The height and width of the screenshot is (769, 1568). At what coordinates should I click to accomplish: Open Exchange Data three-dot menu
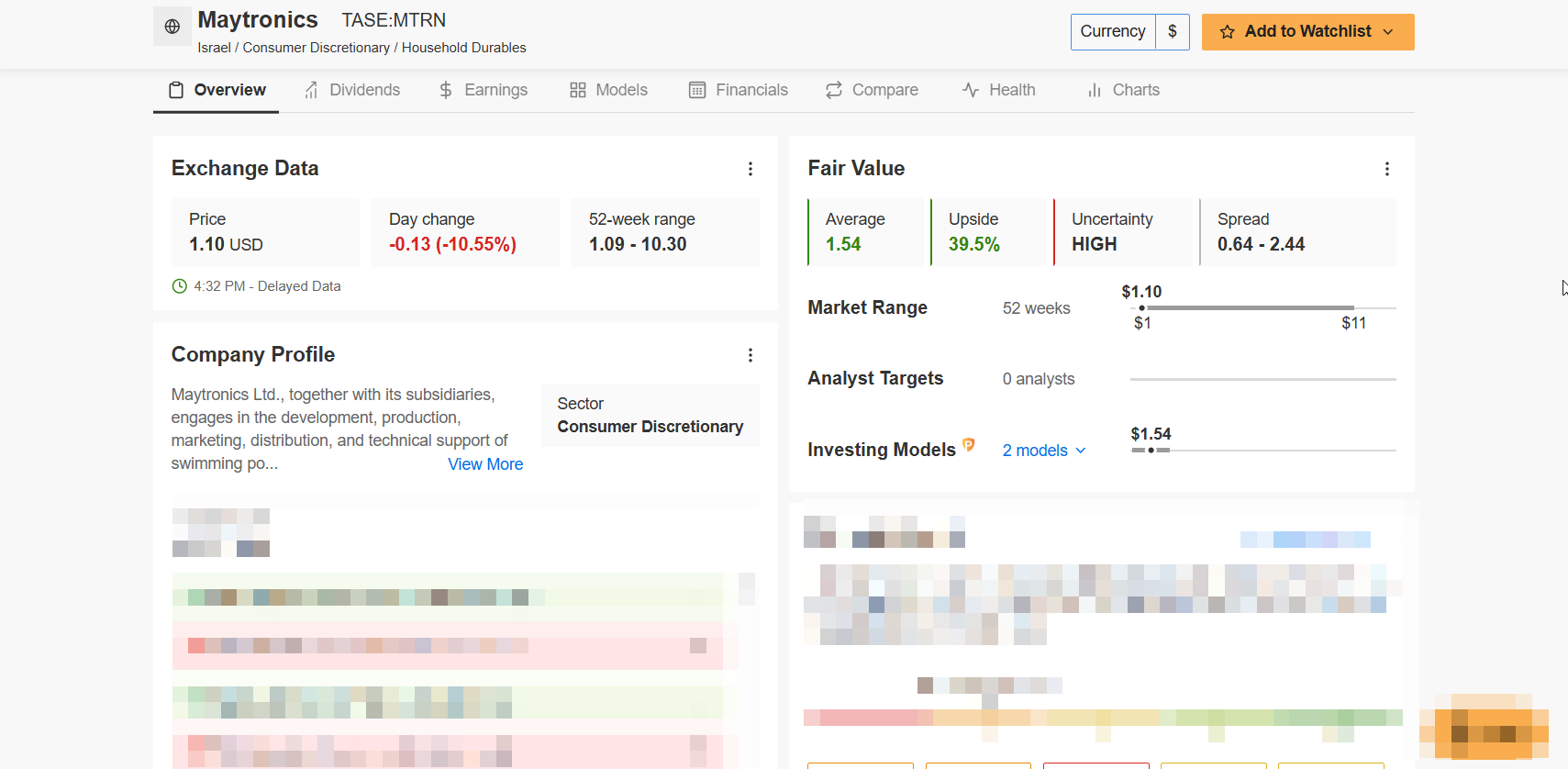pyautogui.click(x=751, y=169)
